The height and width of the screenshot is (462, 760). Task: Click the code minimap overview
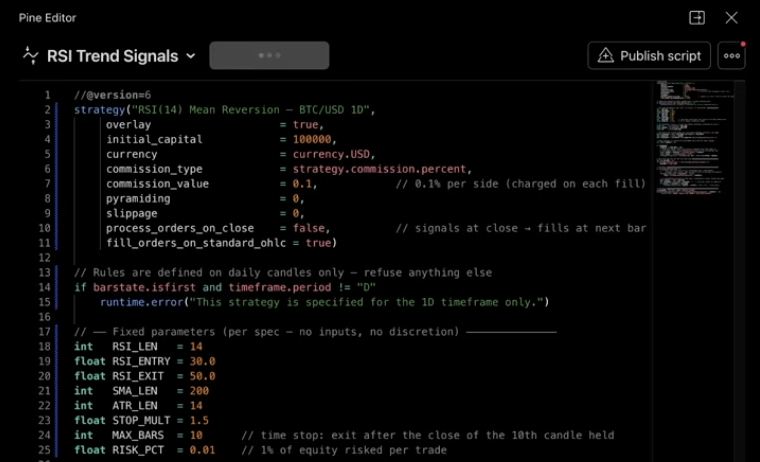pos(694,138)
